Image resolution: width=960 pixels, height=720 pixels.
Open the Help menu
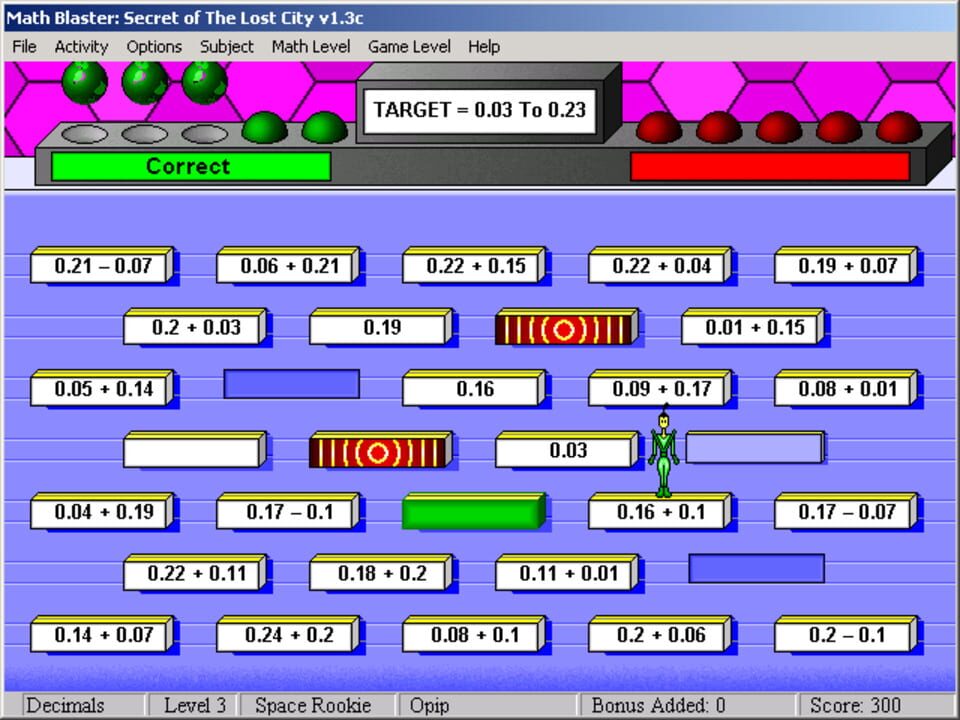(x=485, y=47)
